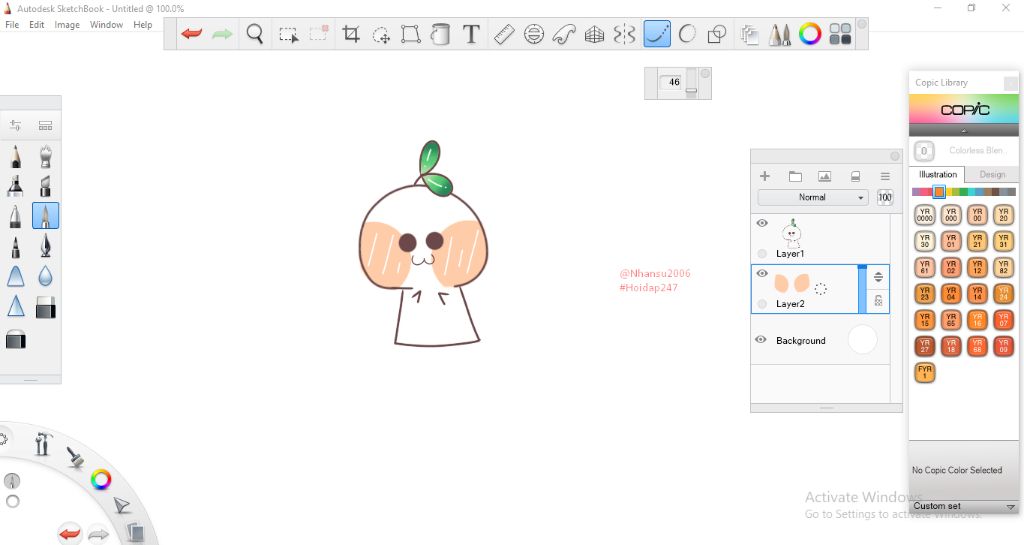Open the Edit menu
Viewport: 1024px width, 545px height.
(x=37, y=25)
